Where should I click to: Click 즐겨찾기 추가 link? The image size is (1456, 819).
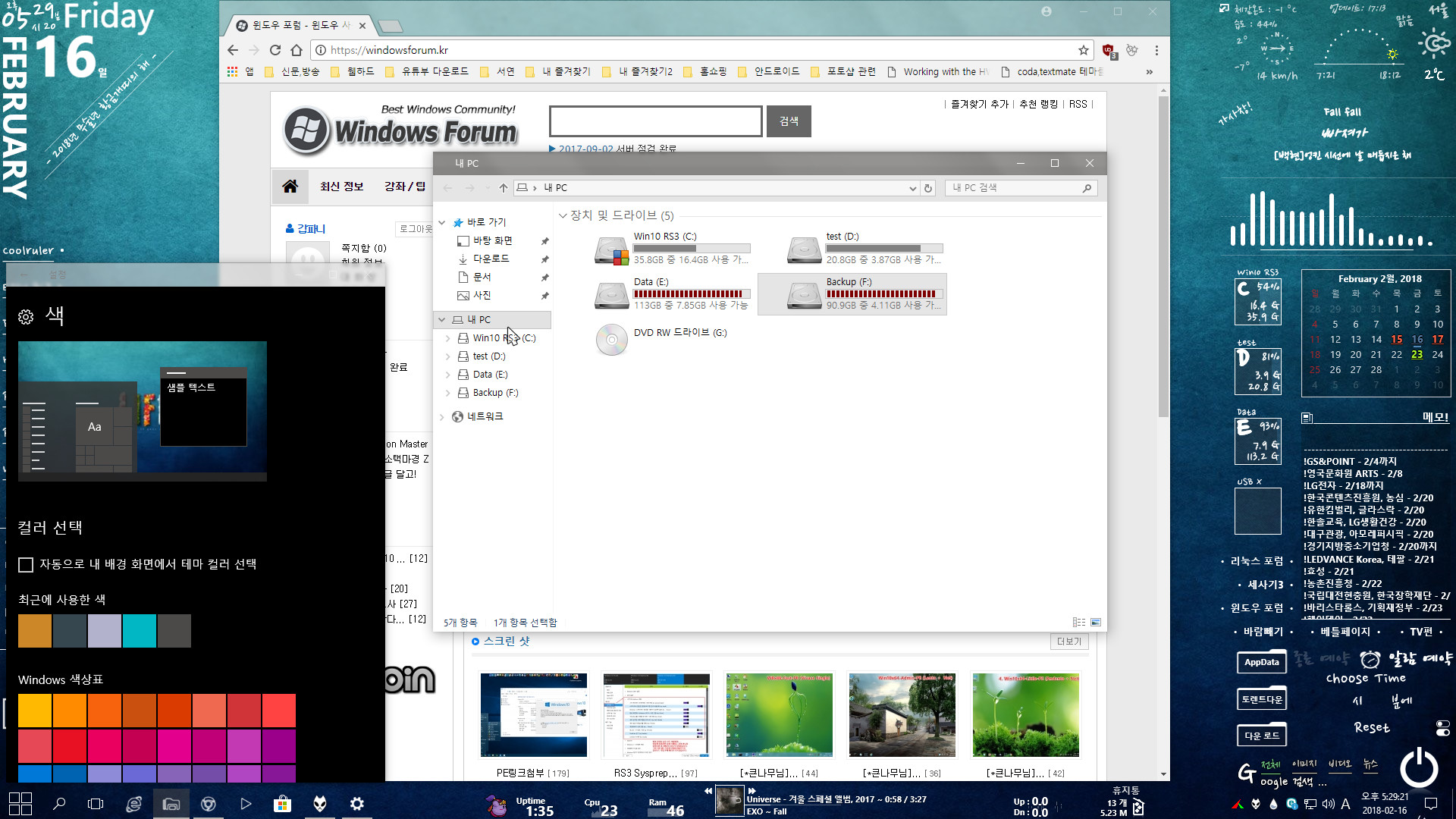(980, 104)
